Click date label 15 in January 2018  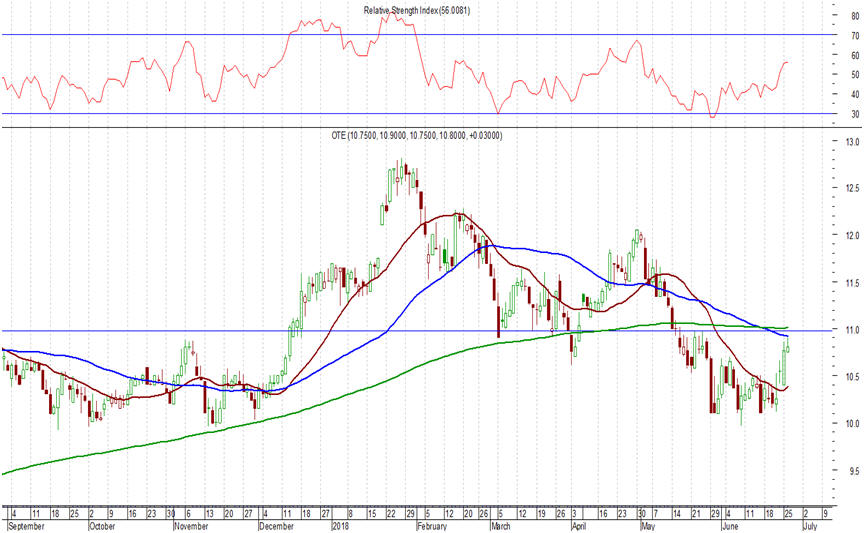point(371,514)
